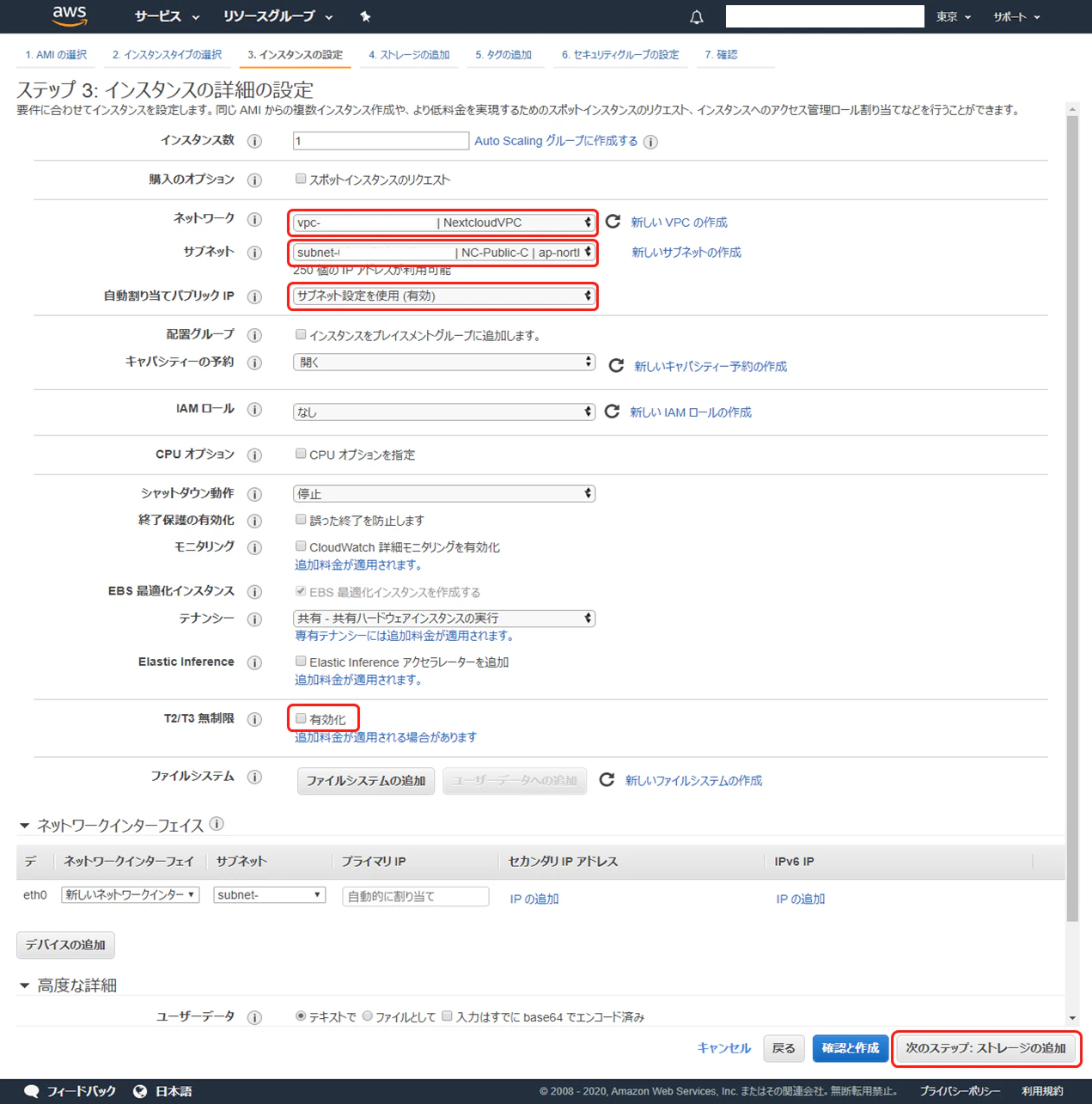Check インスタンスをプレイスメントグループに追加します
Image resolution: width=1092 pixels, height=1104 pixels.
click(x=301, y=334)
